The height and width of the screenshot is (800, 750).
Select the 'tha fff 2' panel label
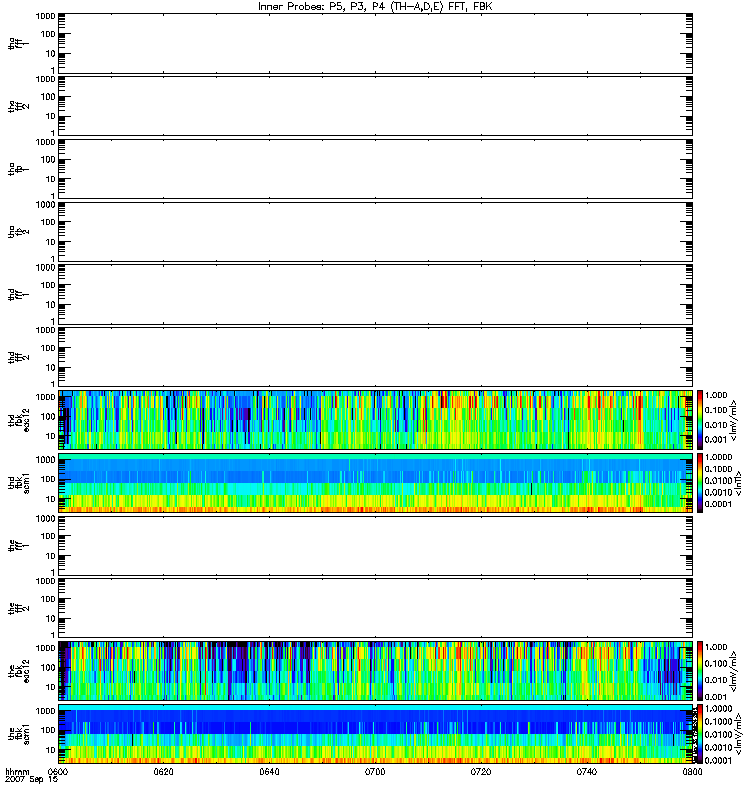coord(18,106)
